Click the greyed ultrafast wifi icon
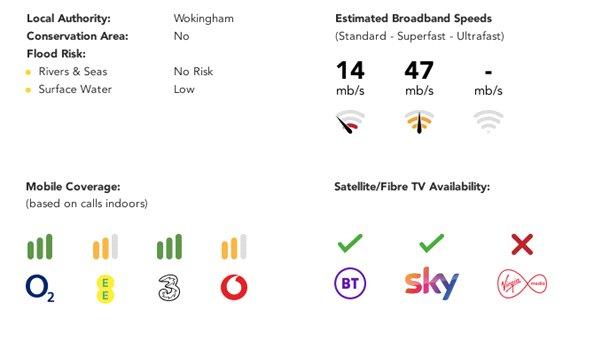602x364 pixels. click(x=488, y=121)
